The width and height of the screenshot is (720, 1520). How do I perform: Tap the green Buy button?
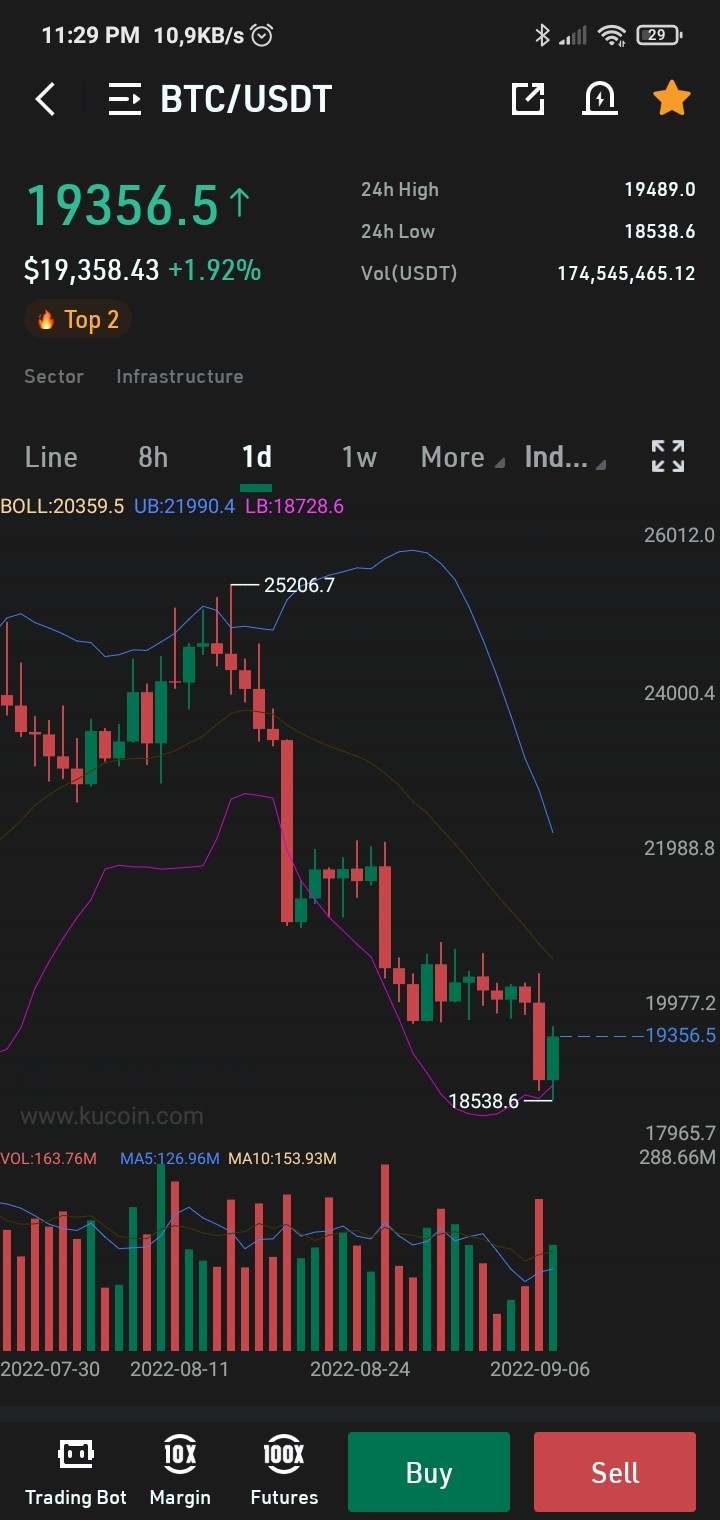coord(429,1472)
